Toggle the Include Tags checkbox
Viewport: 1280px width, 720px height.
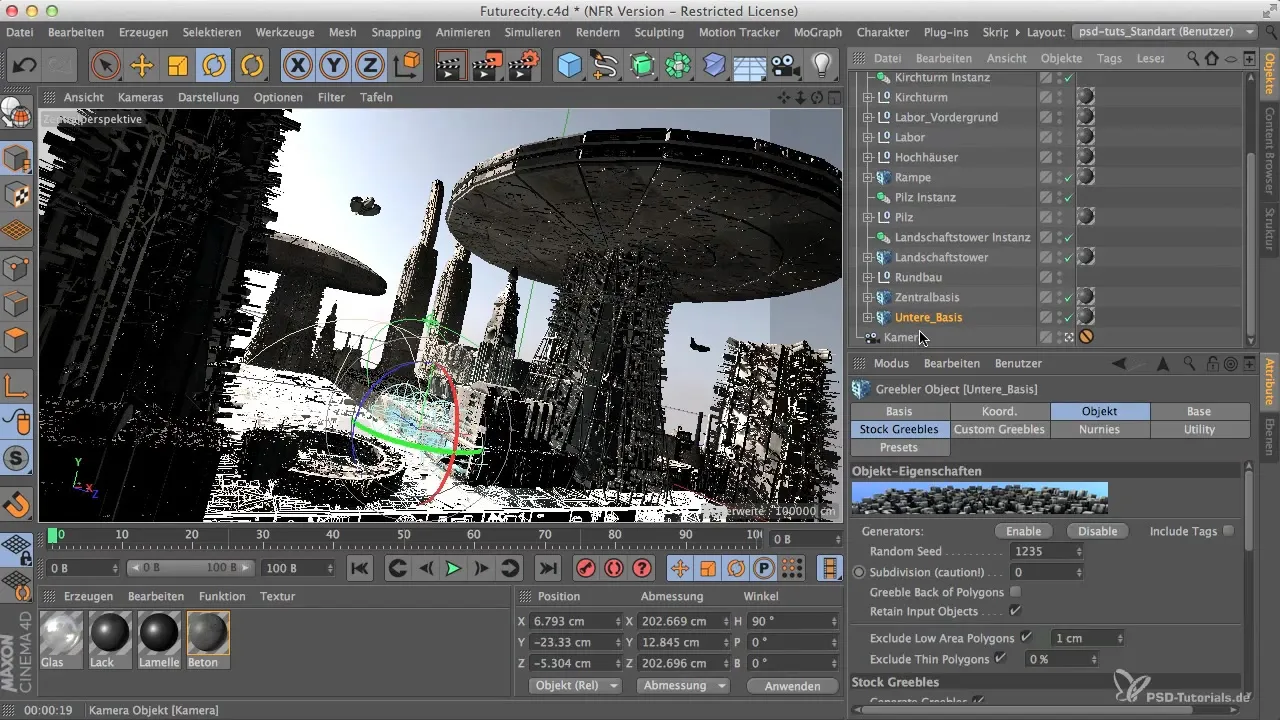(1228, 531)
